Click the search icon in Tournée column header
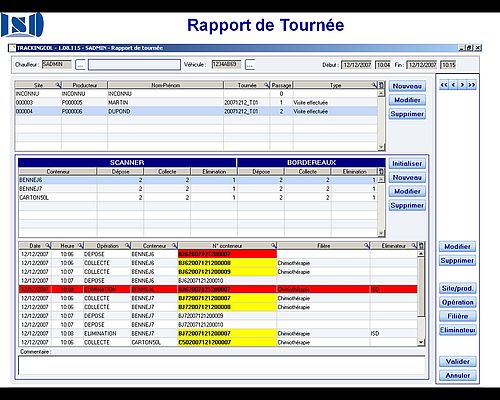The width and height of the screenshot is (500, 400). point(266,85)
